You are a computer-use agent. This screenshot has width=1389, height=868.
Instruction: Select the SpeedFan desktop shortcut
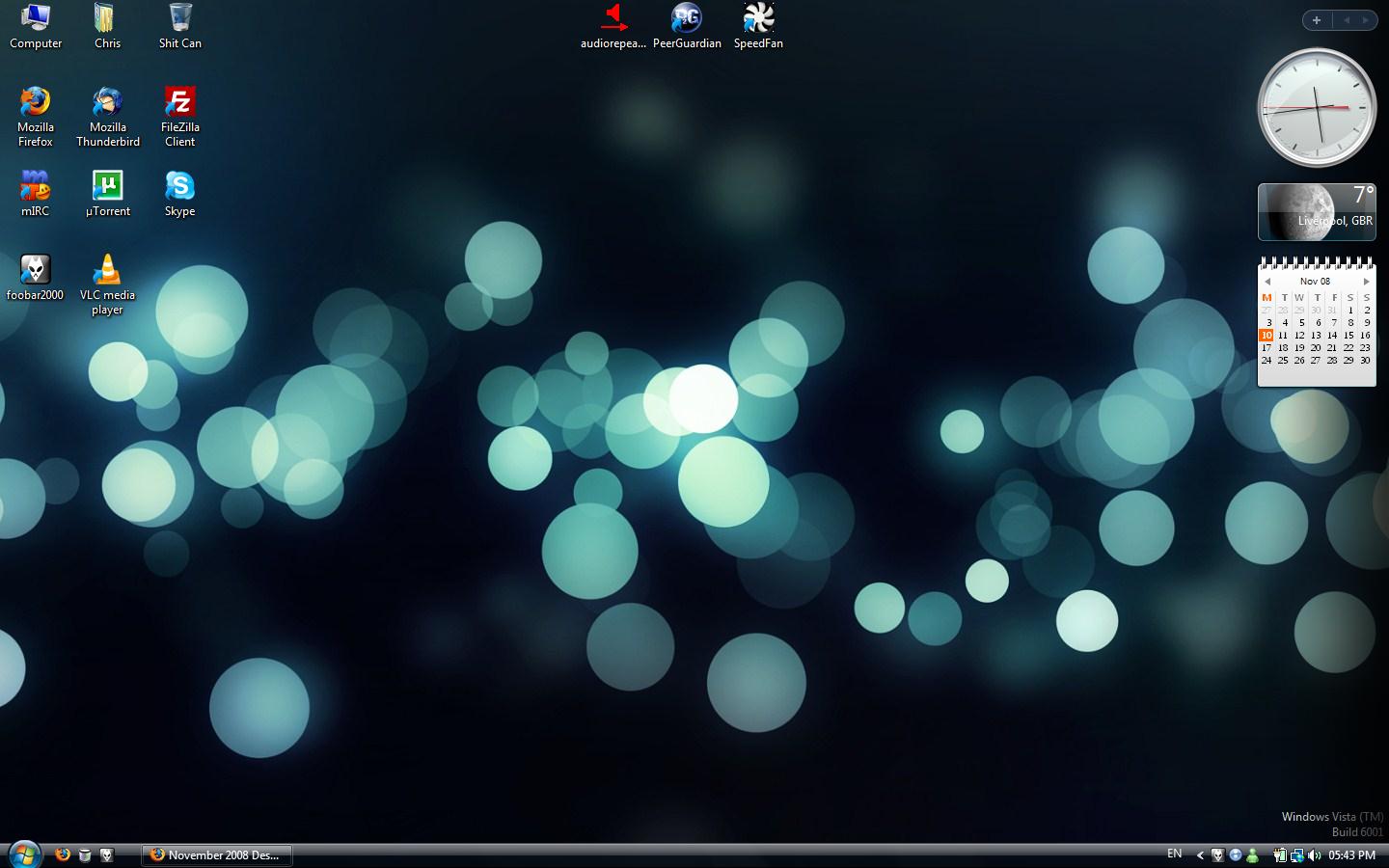pos(758,26)
